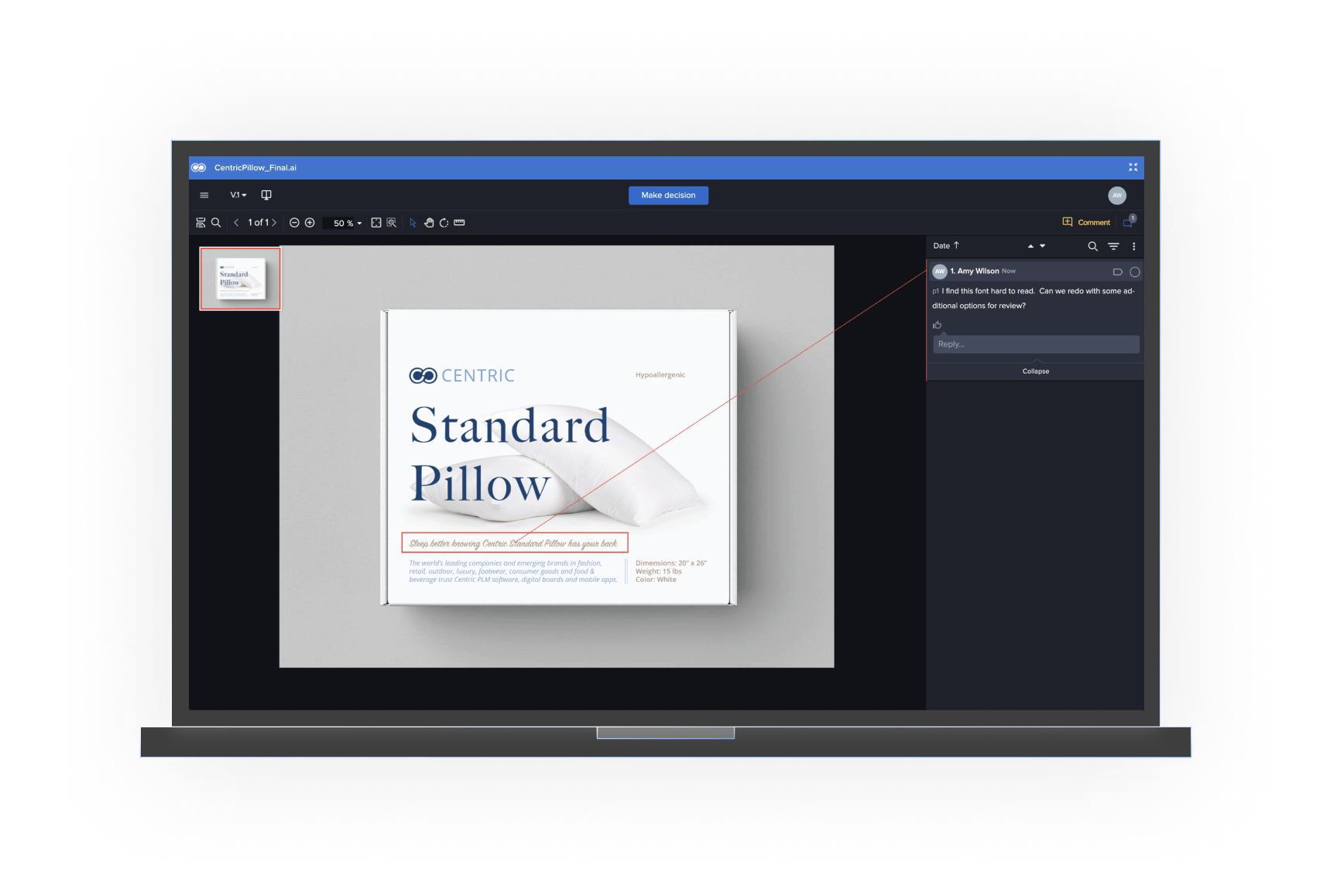Select the pointer arrow tool
Viewport: 1330px width, 896px height.
point(413,223)
